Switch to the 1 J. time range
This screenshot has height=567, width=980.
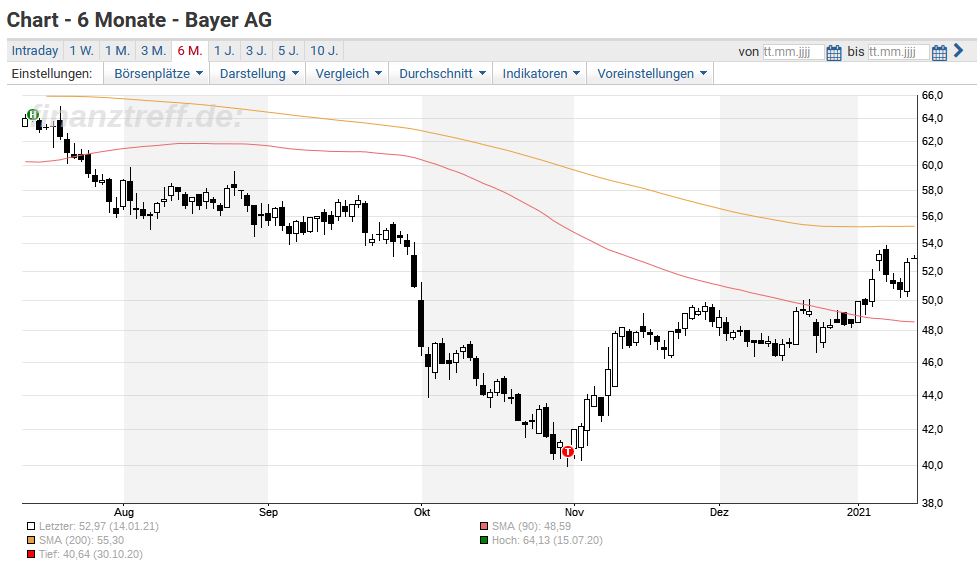[x=224, y=51]
